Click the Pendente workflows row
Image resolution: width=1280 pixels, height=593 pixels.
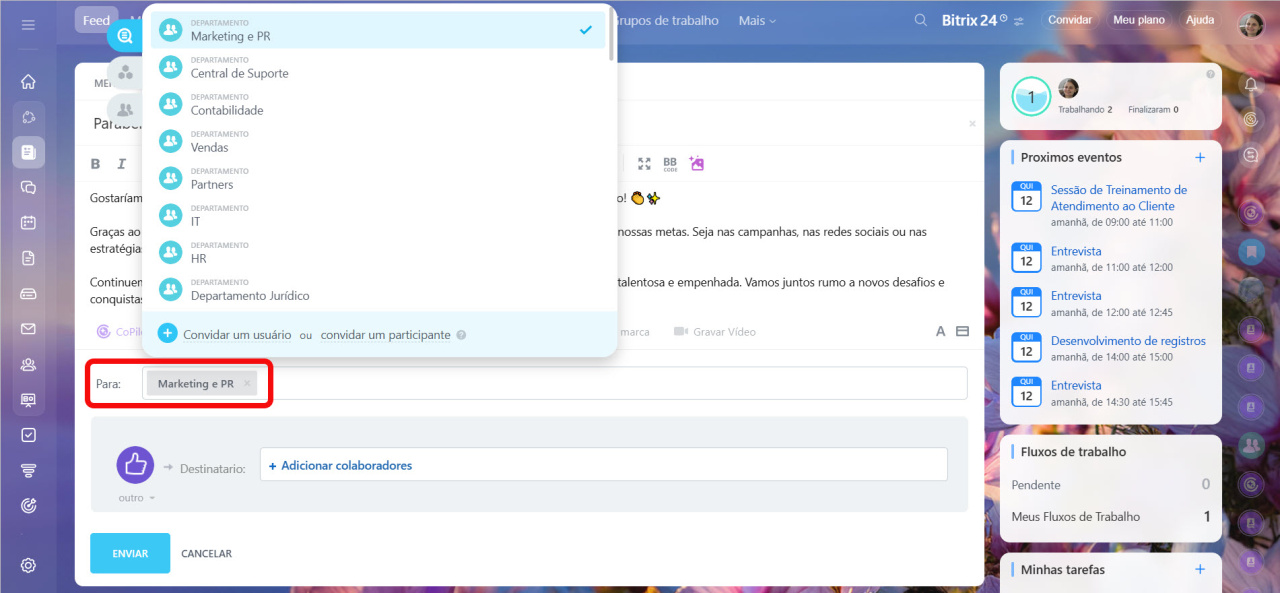(1111, 484)
